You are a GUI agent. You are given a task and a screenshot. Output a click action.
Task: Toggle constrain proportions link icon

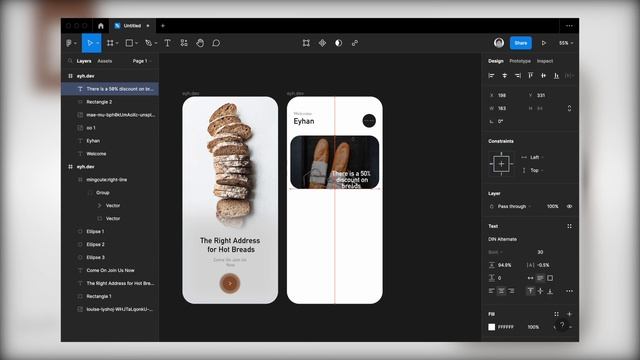pos(569,108)
